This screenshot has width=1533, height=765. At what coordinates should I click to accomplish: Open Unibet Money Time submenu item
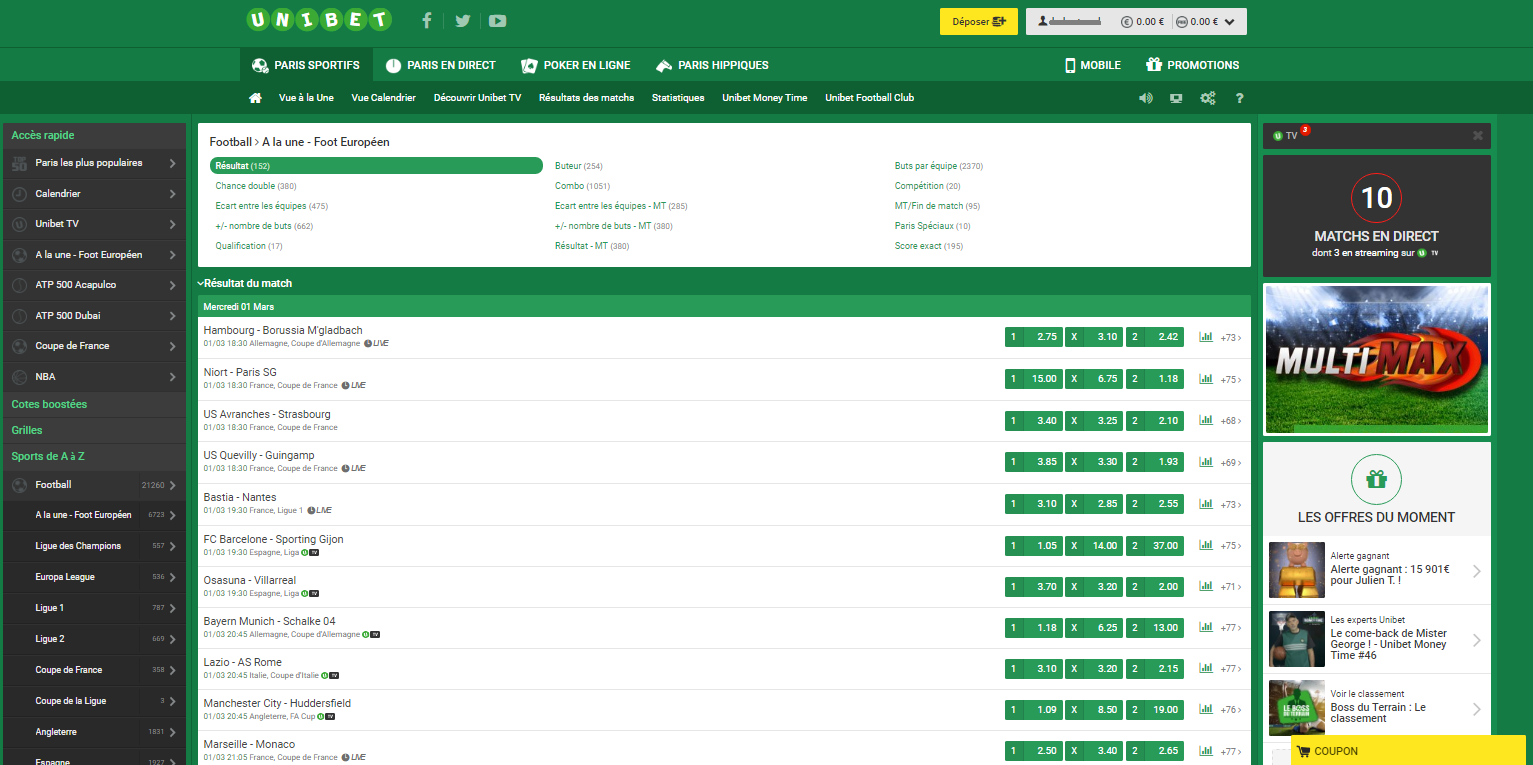point(764,98)
